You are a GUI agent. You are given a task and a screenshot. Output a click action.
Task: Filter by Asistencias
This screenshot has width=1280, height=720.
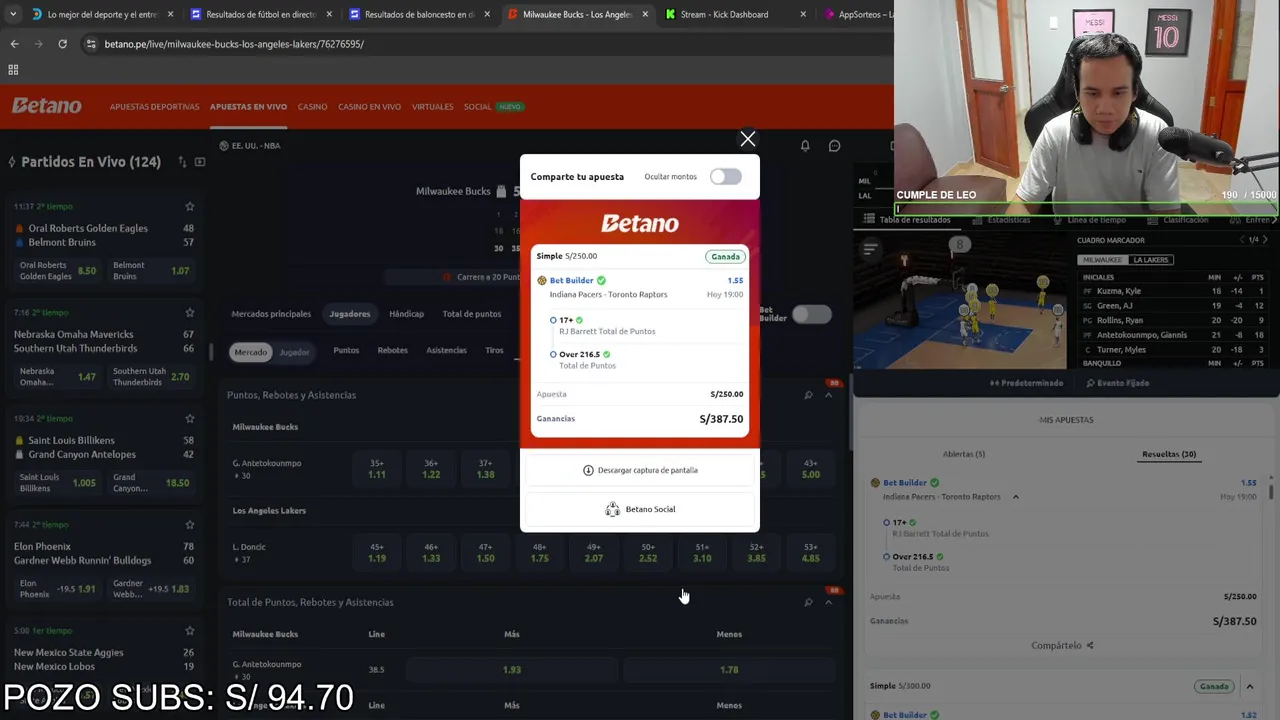pos(446,351)
